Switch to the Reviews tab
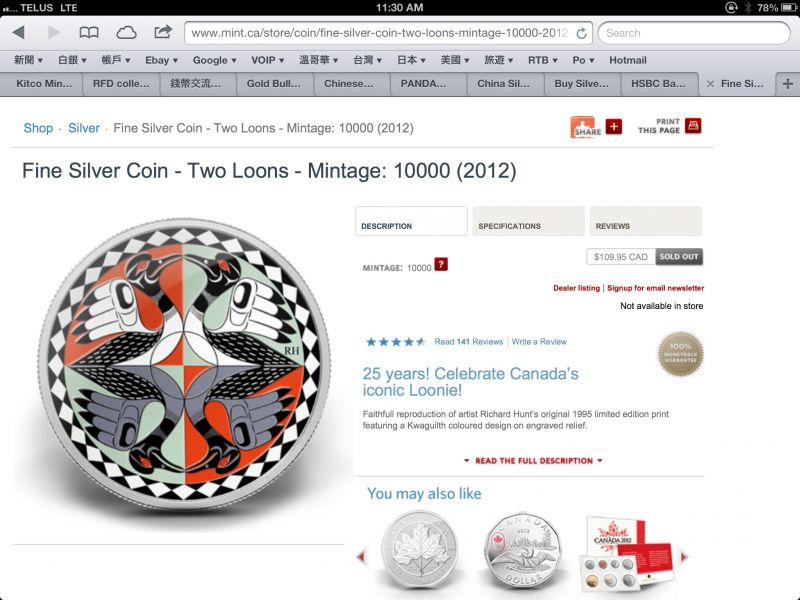Screen dimensions: 800x600 645,221
